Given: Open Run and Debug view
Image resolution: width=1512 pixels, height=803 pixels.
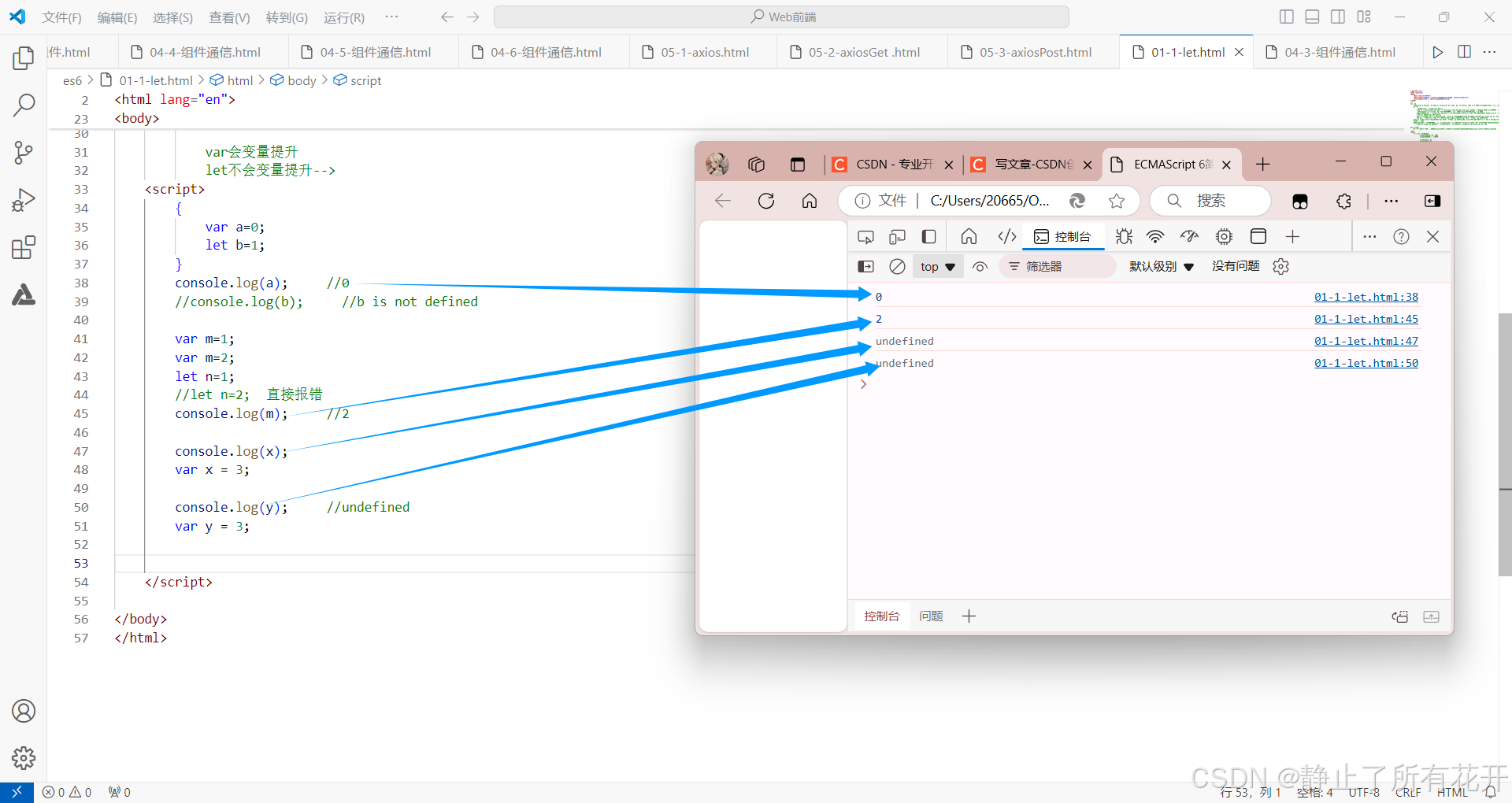Looking at the screenshot, I should 24,200.
